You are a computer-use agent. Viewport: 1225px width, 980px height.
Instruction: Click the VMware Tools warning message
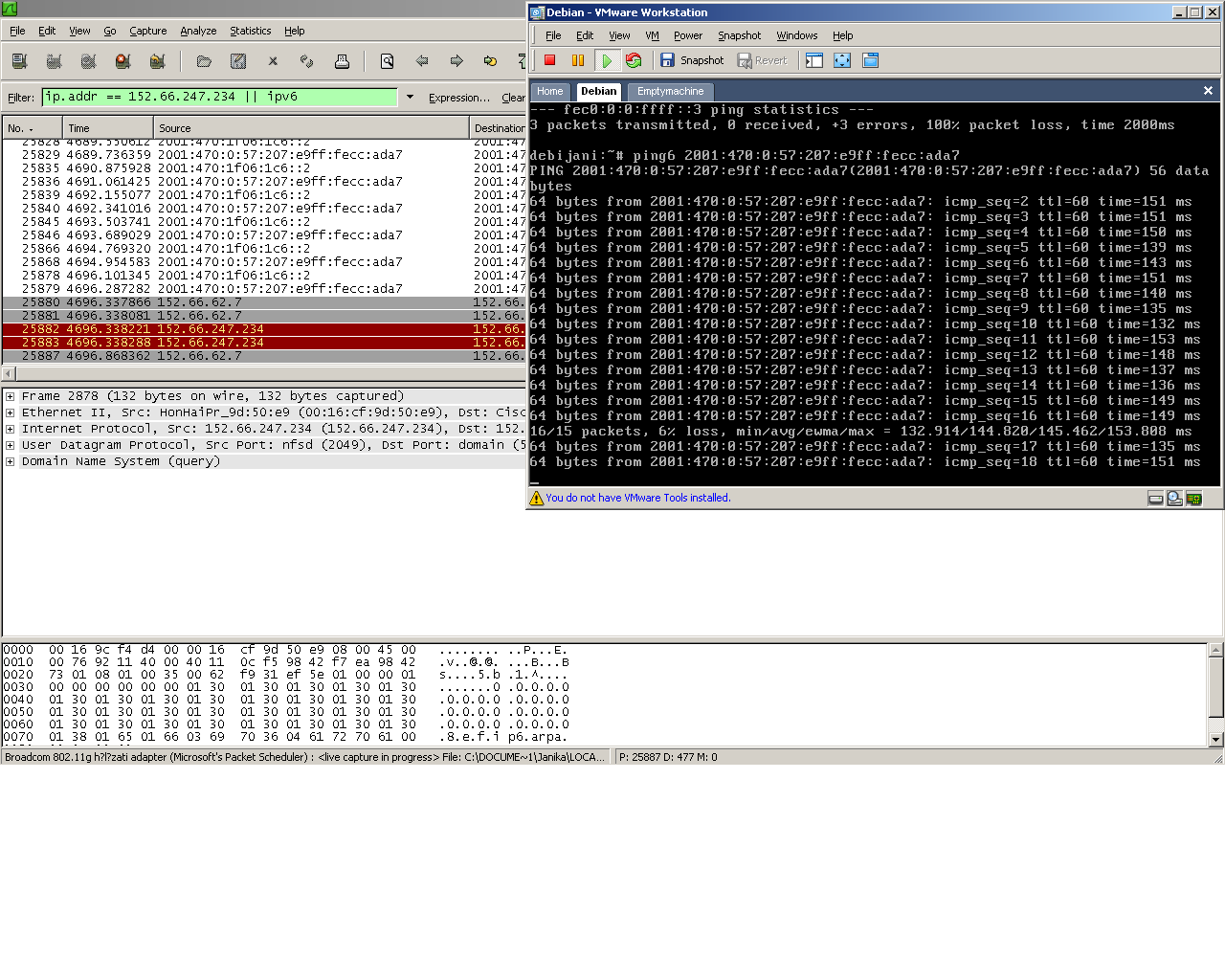(x=636, y=498)
